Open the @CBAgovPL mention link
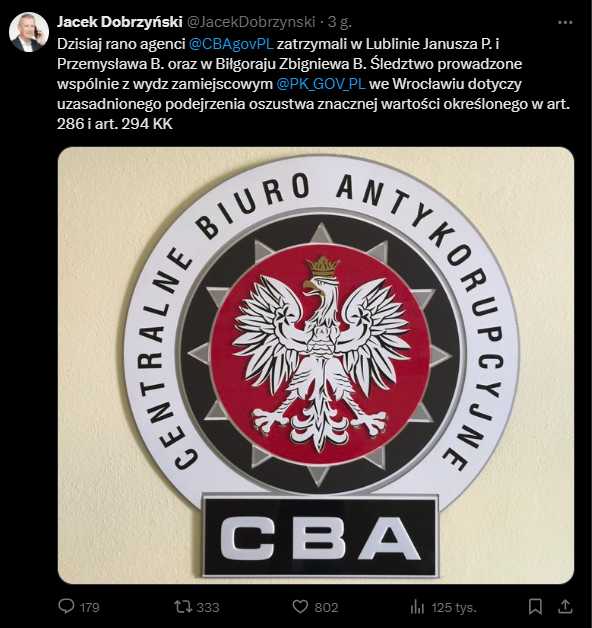This screenshot has width=592, height=628. pos(231,44)
